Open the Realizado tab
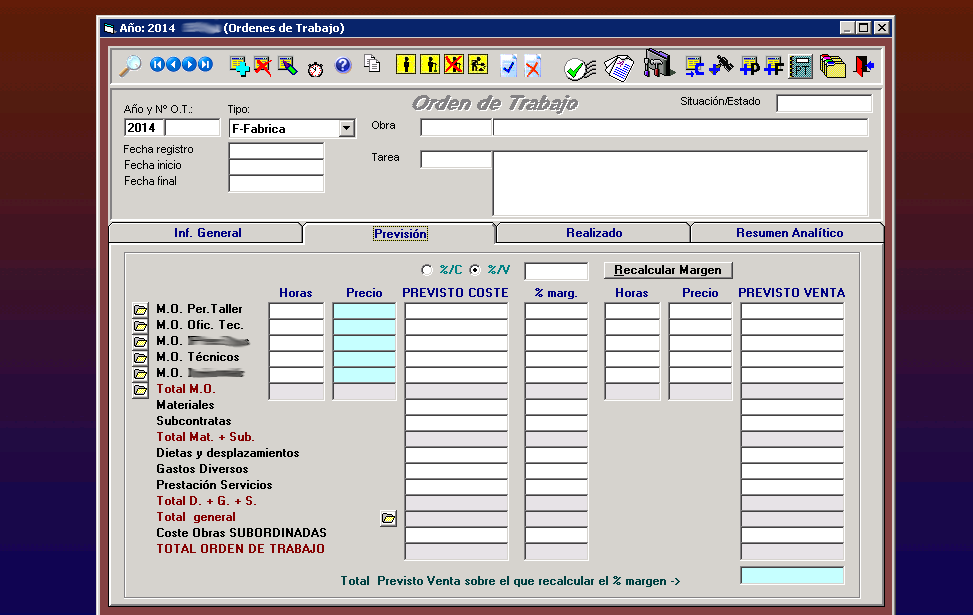 (x=594, y=233)
